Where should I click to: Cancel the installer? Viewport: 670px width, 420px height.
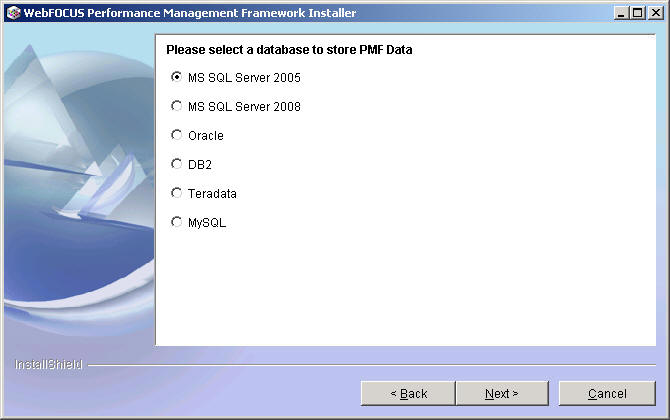pos(607,393)
